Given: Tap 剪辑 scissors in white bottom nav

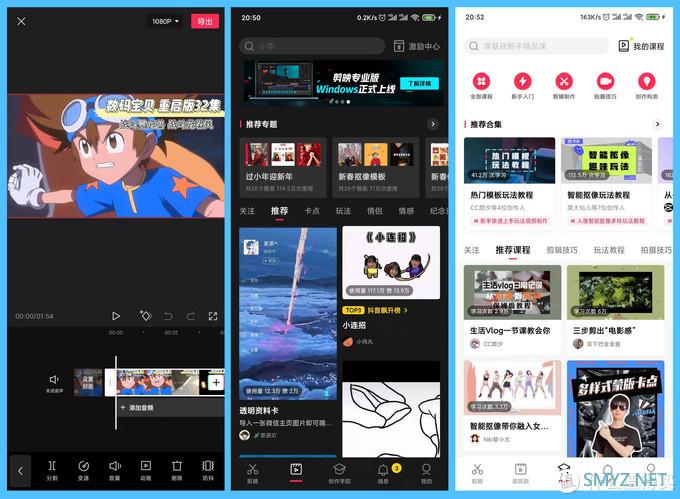Looking at the screenshot, I should (477, 473).
